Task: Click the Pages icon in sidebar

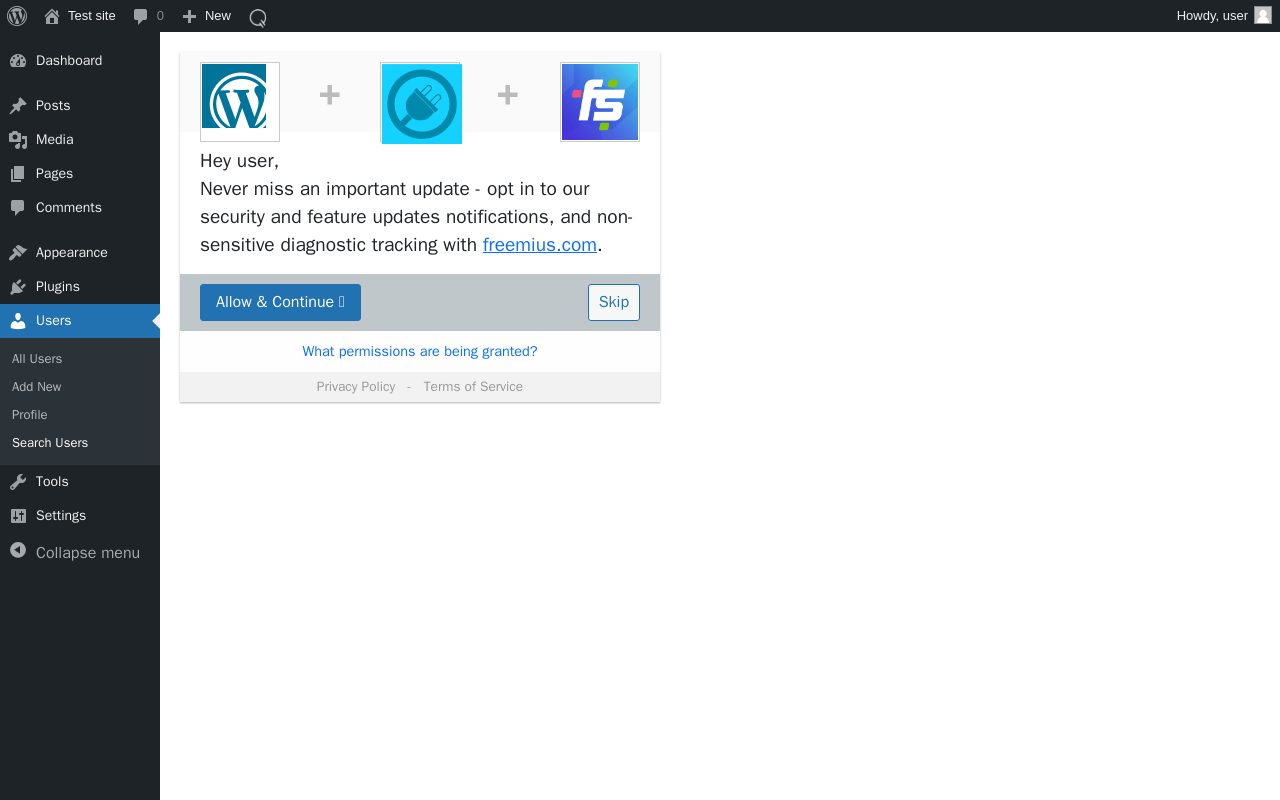Action: (18, 173)
